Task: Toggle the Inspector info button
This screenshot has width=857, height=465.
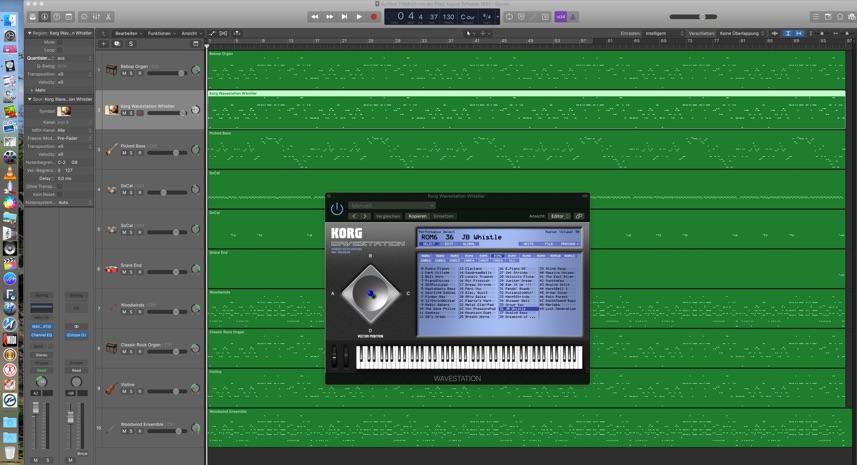Action: point(45,17)
